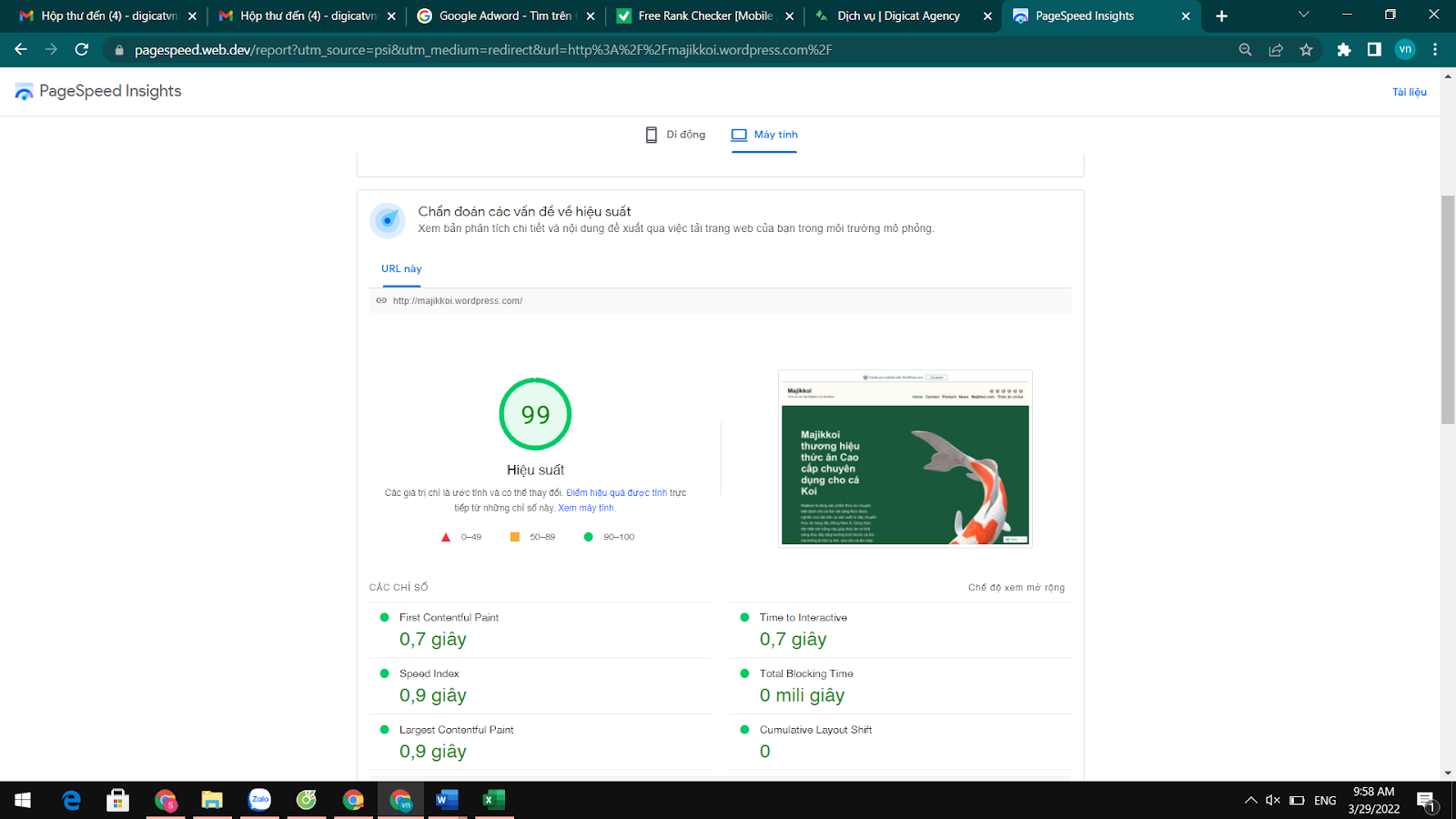Switch to Free Rank Checker browser tab
Image resolution: width=1456 pixels, height=819 pixels.
click(x=704, y=16)
